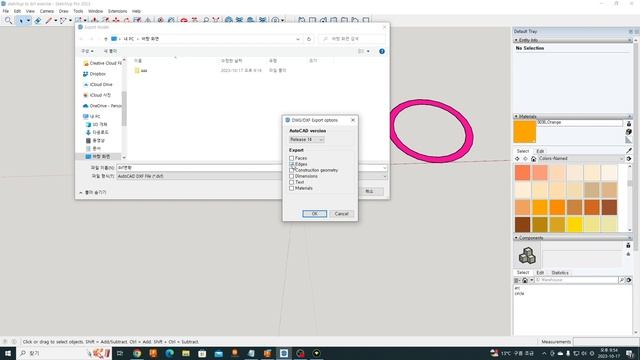Select the Search magnifier tool in SketchUp toolbar
Image resolution: width=640 pixels, height=360 pixels.
(x=8, y=20)
